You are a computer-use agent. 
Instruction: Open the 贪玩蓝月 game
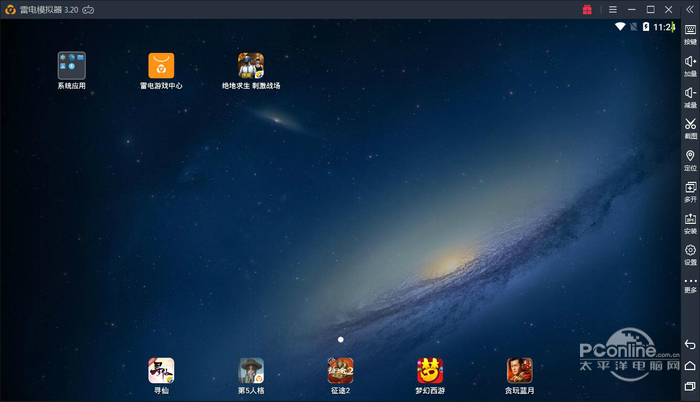pos(520,370)
